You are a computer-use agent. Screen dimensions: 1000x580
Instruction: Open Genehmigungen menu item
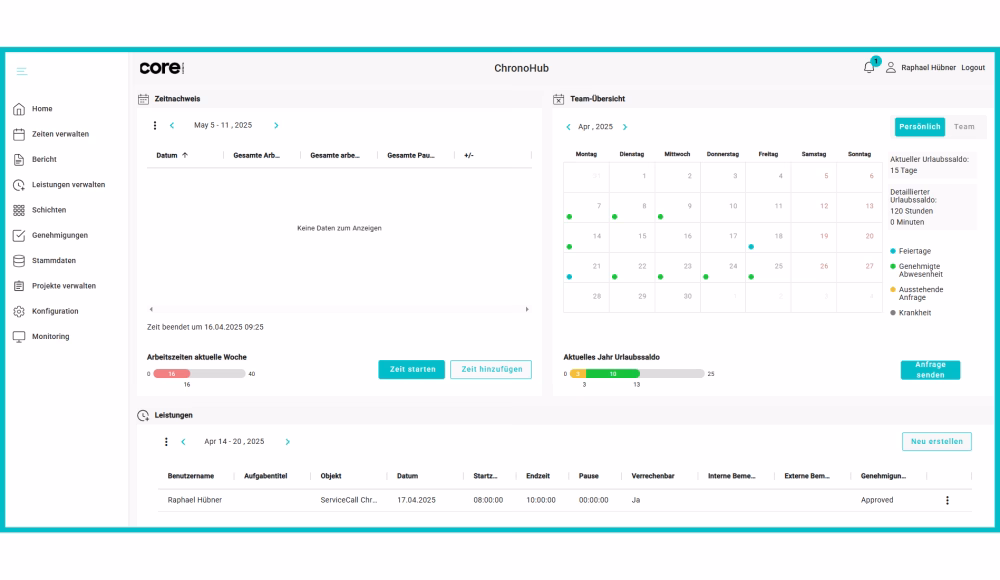point(60,235)
